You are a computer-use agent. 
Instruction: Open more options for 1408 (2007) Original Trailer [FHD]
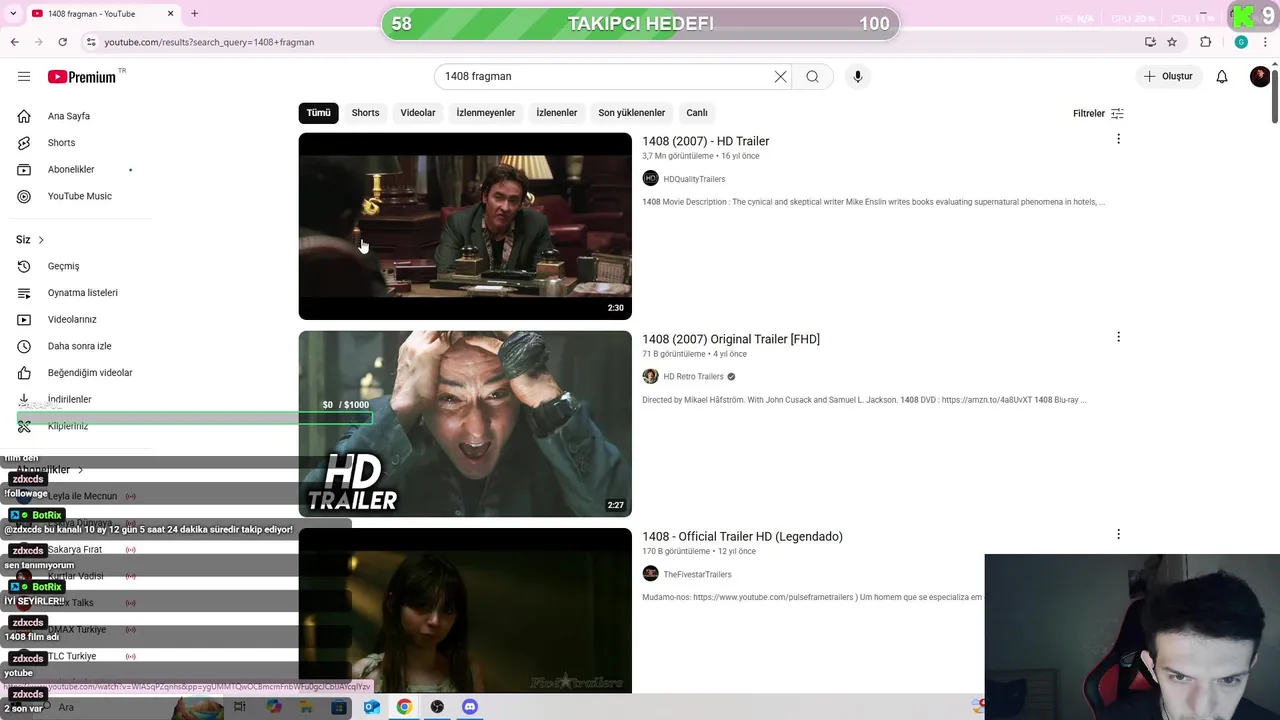[x=1118, y=337]
